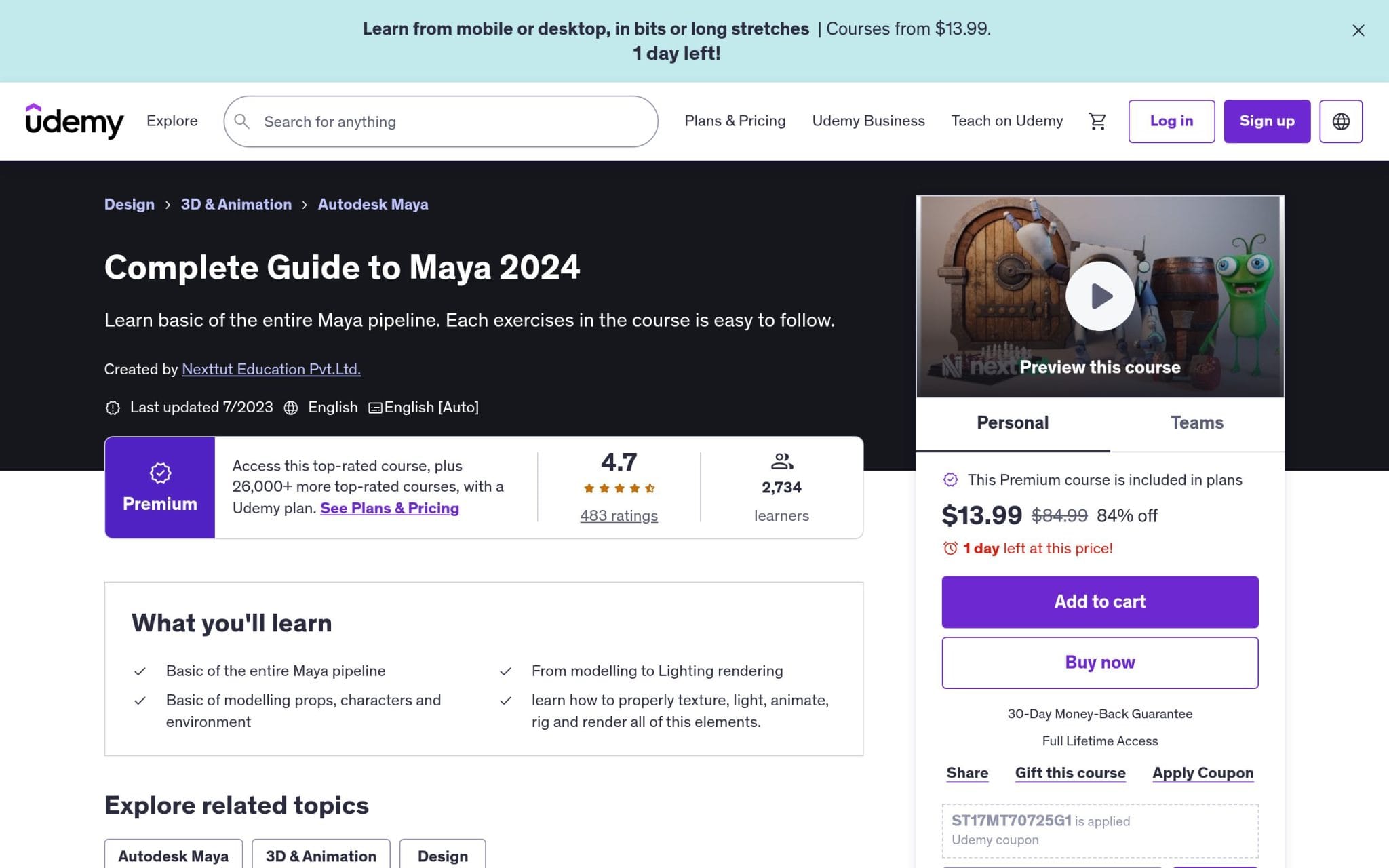Viewport: 1389px width, 868px height.
Task: Click the '30-Day Money-Back Guarantee' text
Action: (x=1100, y=714)
